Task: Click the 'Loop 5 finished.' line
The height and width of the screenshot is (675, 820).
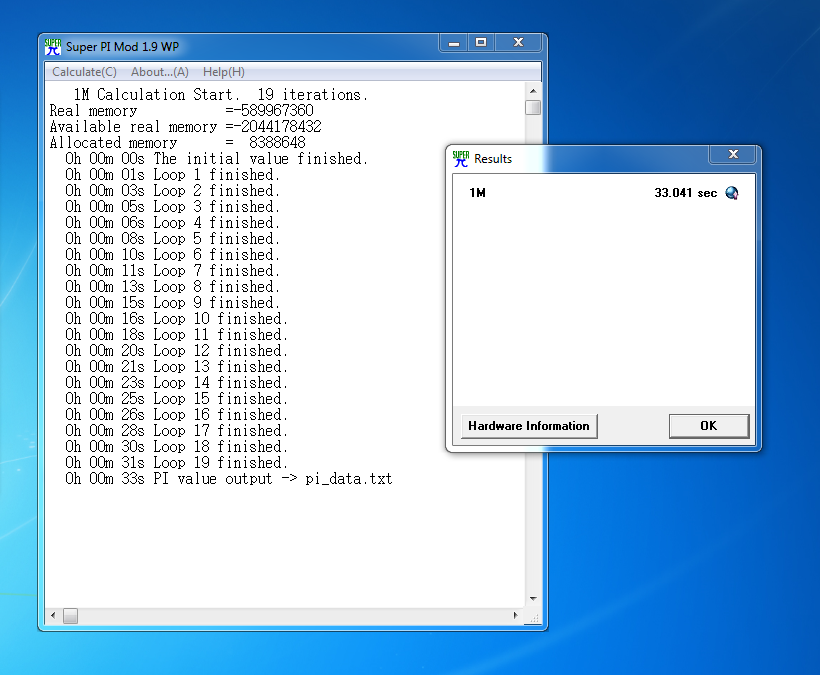Action: click(x=173, y=238)
